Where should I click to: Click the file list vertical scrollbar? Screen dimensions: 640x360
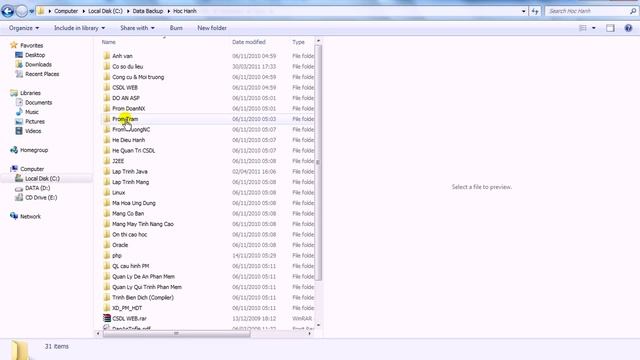pos(318,163)
